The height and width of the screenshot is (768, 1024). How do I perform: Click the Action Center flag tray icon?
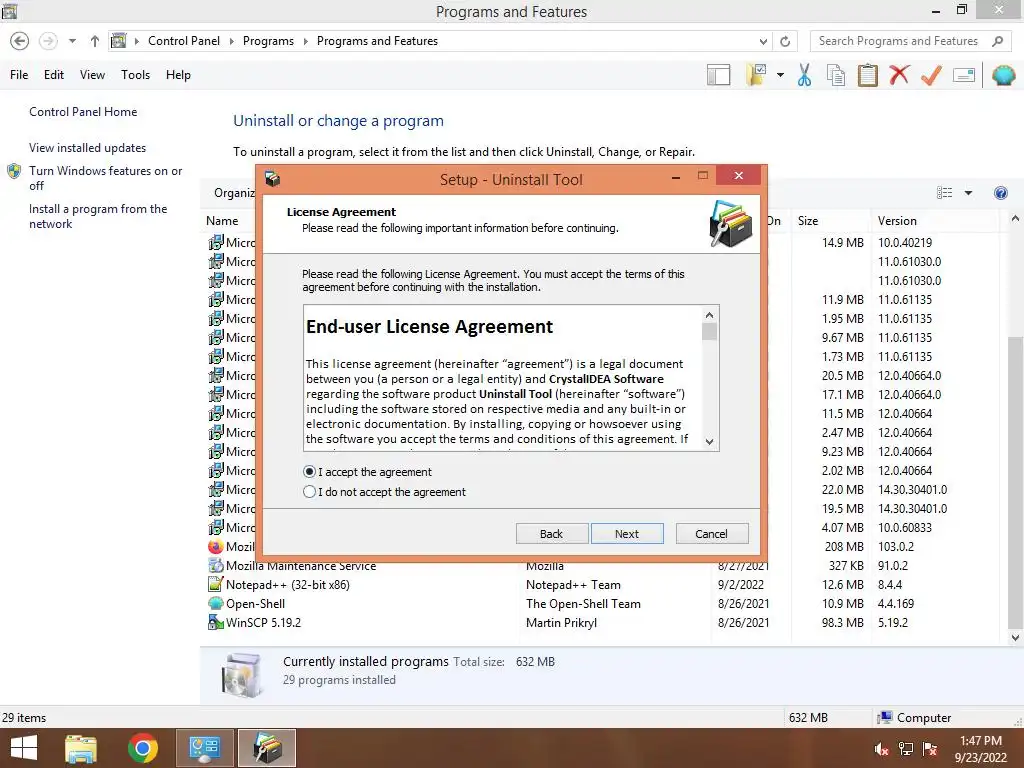pos(930,749)
